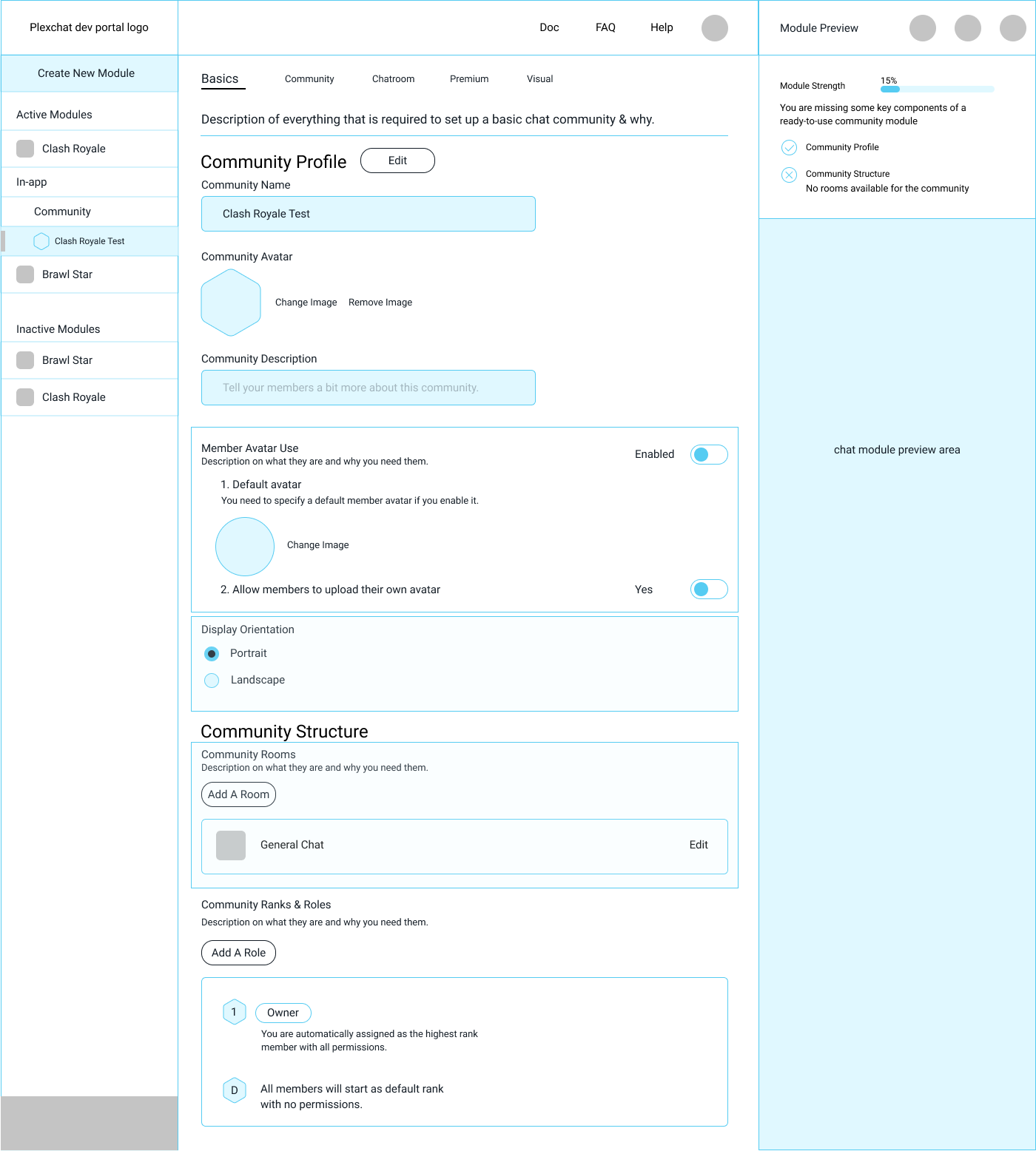Click the circular default member avatar
Viewport: 1036px width, 1151px height.
coord(245,547)
